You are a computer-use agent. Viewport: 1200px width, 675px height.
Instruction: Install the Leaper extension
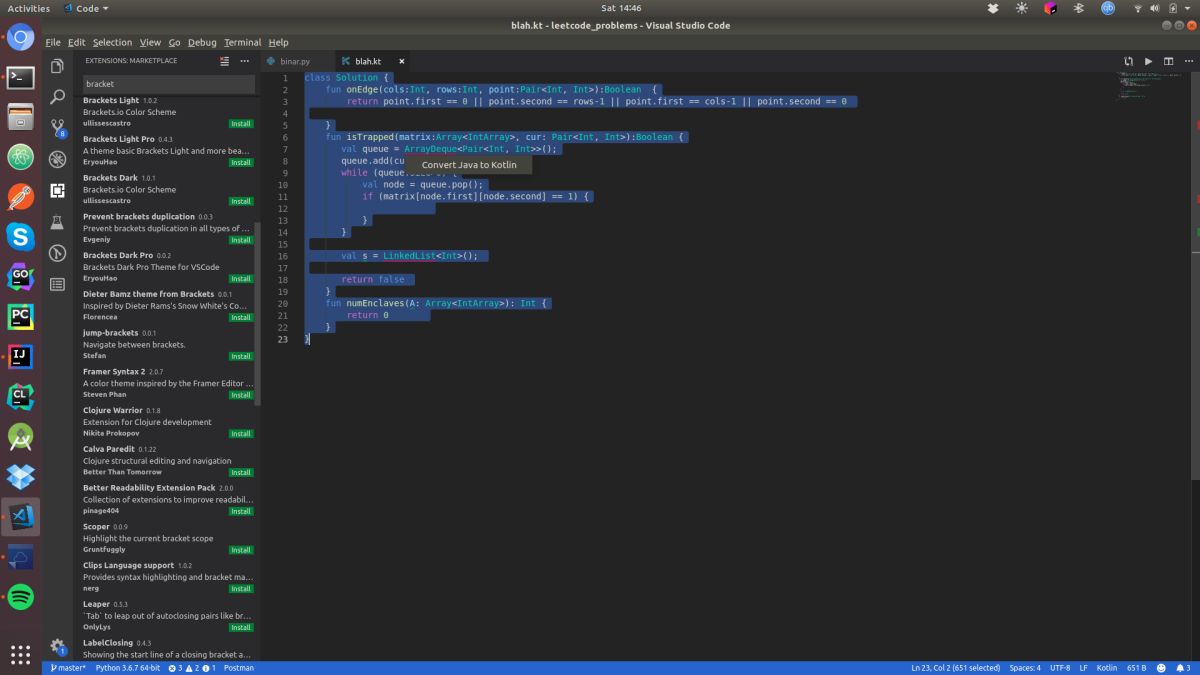pyautogui.click(x=241, y=628)
